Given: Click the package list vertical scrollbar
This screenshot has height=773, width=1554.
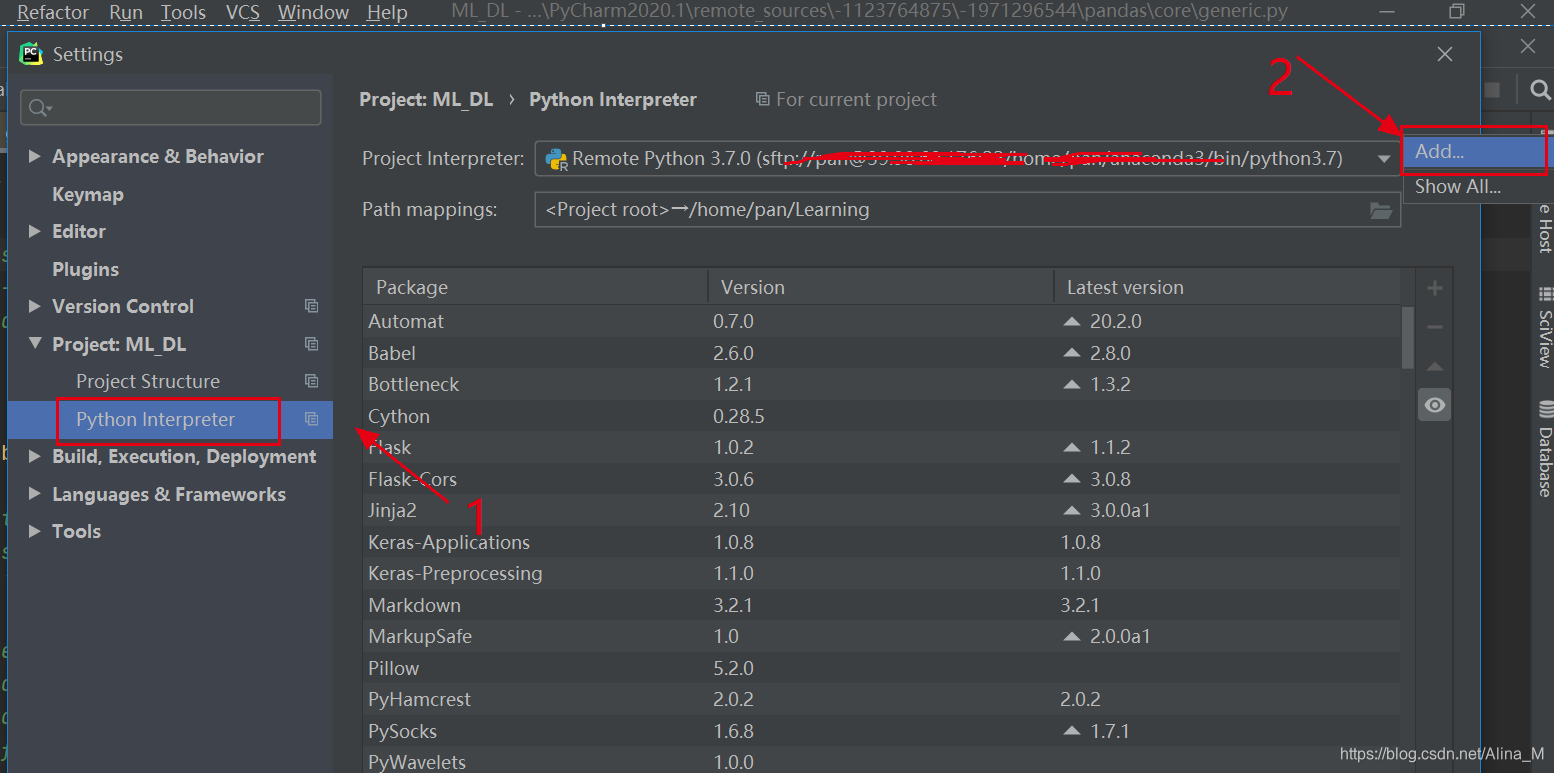Looking at the screenshot, I should [1408, 338].
